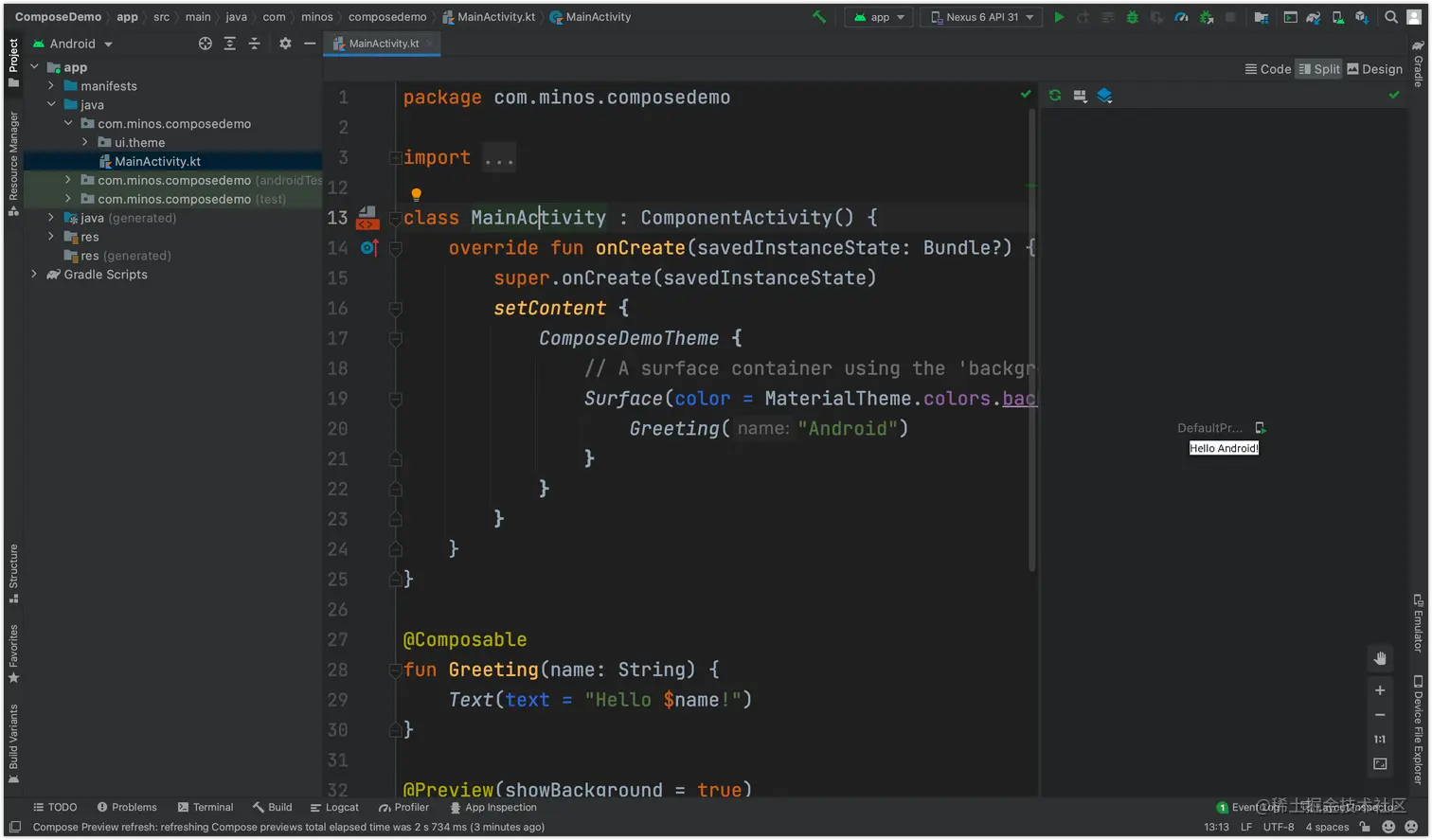Toggle the read-only lock in status bar
Image resolution: width=1432 pixels, height=840 pixels.
coord(1365,827)
